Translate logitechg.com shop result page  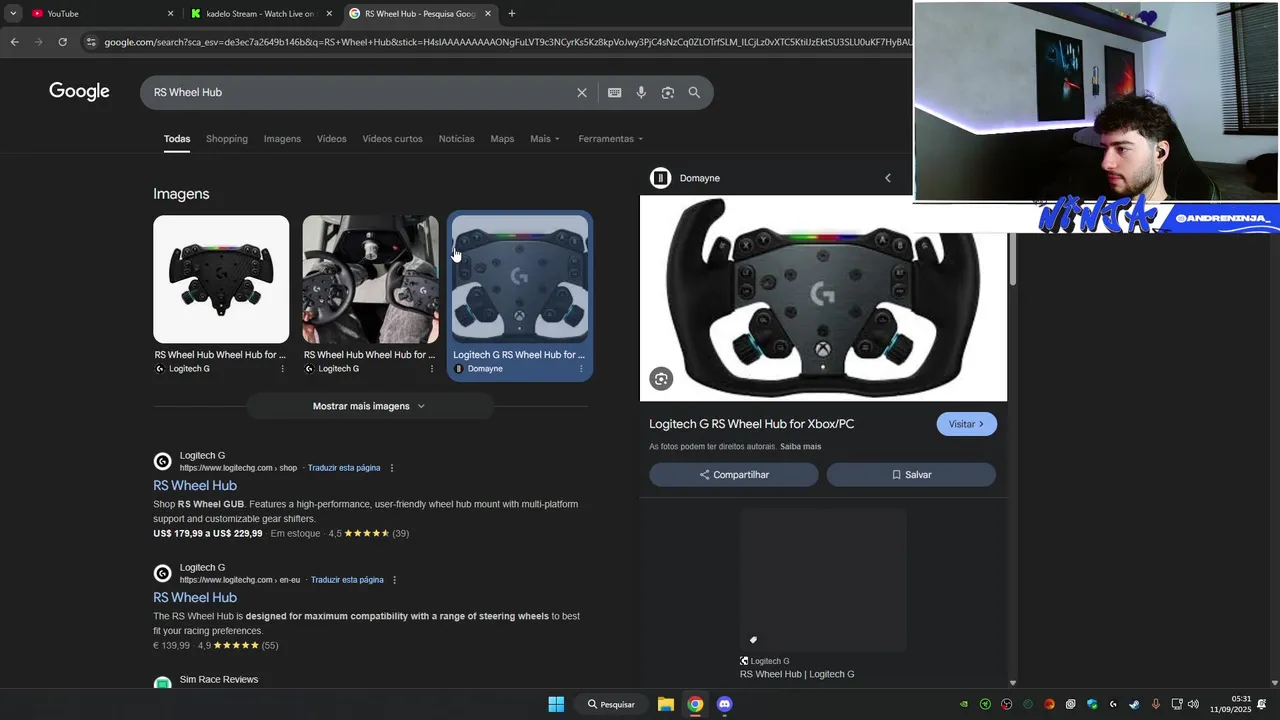tap(344, 468)
